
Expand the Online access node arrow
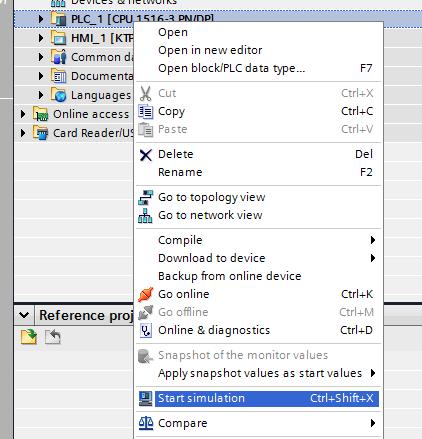pyautogui.click(x=23, y=114)
